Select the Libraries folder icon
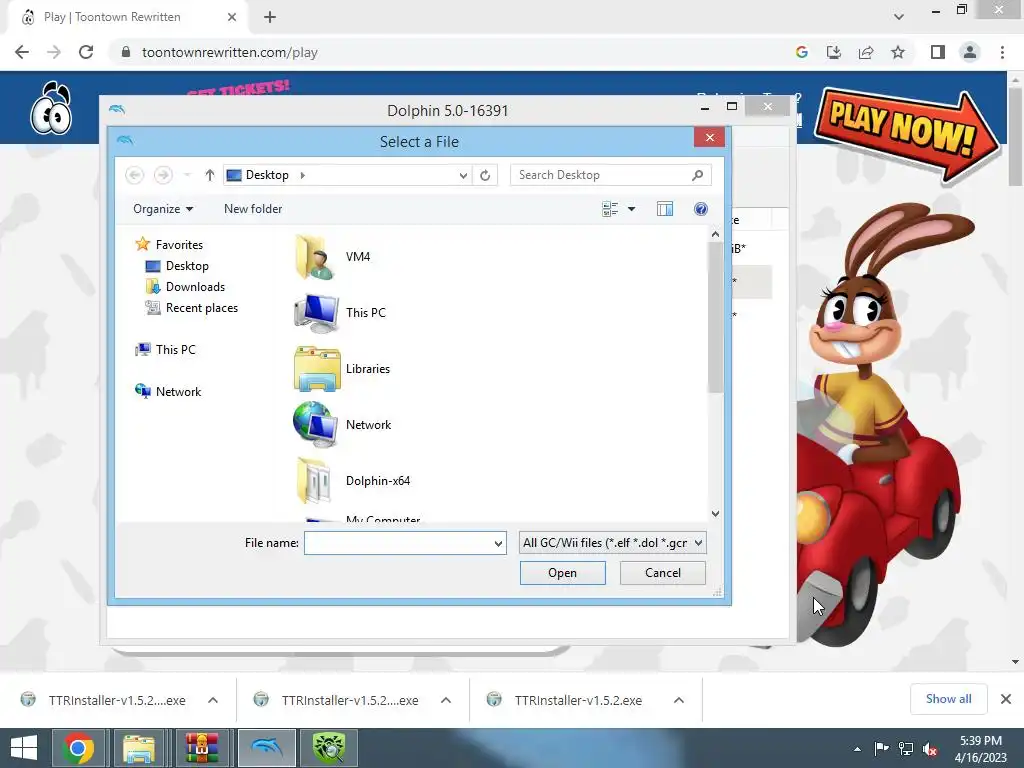The image size is (1024, 768). tap(317, 369)
